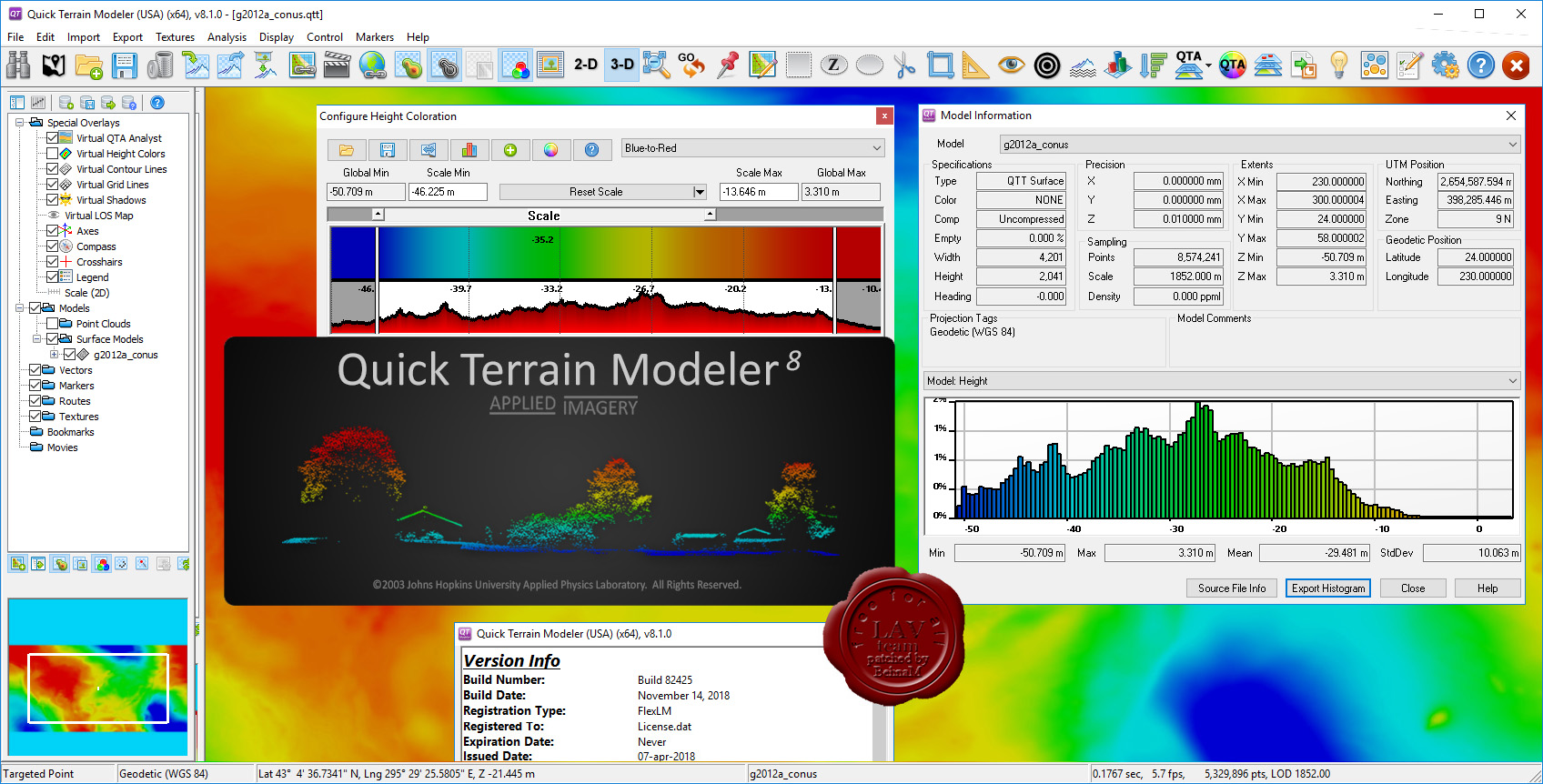The height and width of the screenshot is (784, 1543).
Task: Collapse the Surface Models tree node
Action: (x=36, y=339)
